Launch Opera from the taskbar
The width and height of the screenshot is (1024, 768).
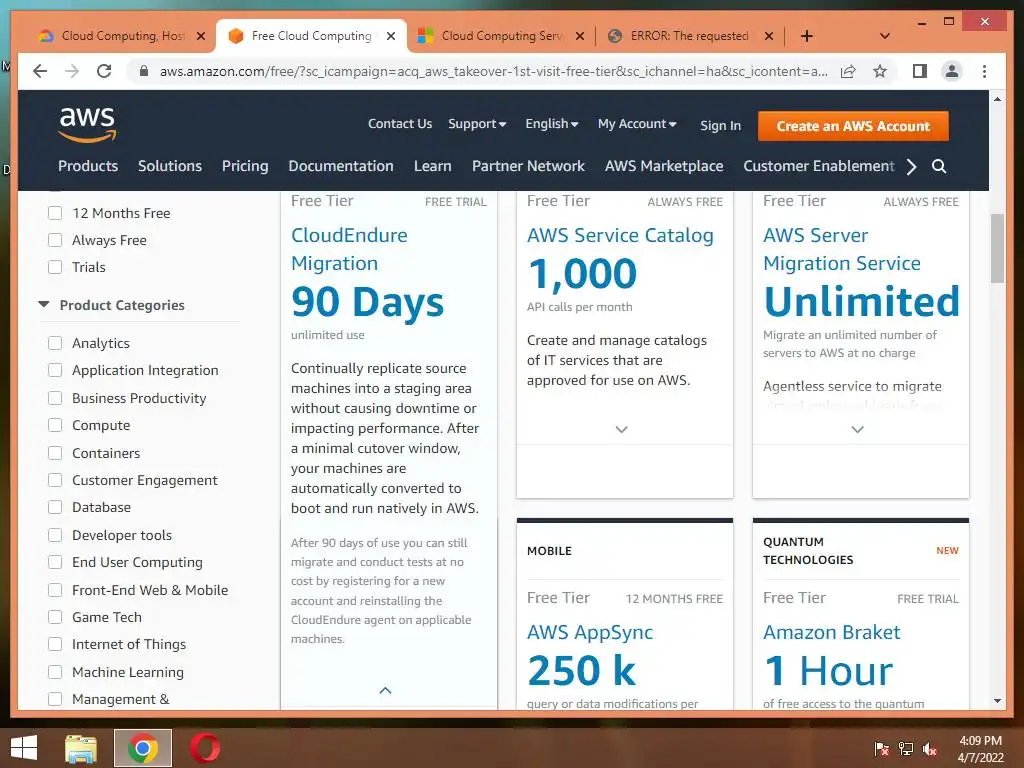(x=204, y=748)
